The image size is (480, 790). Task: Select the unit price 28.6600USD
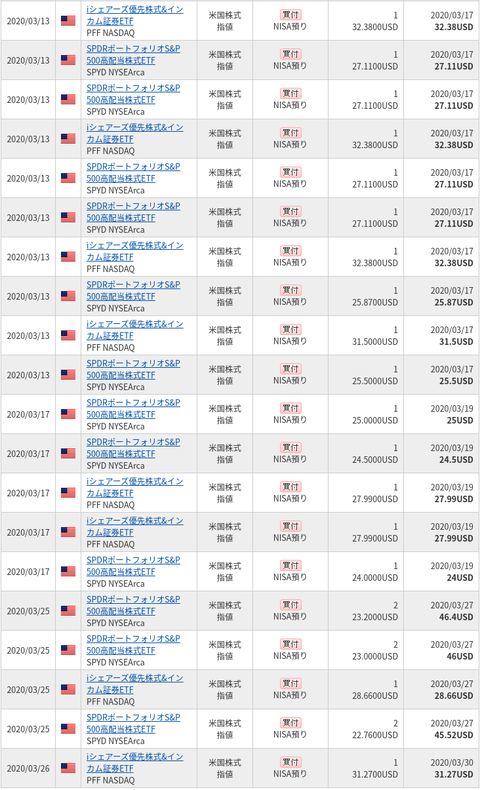pos(375,695)
